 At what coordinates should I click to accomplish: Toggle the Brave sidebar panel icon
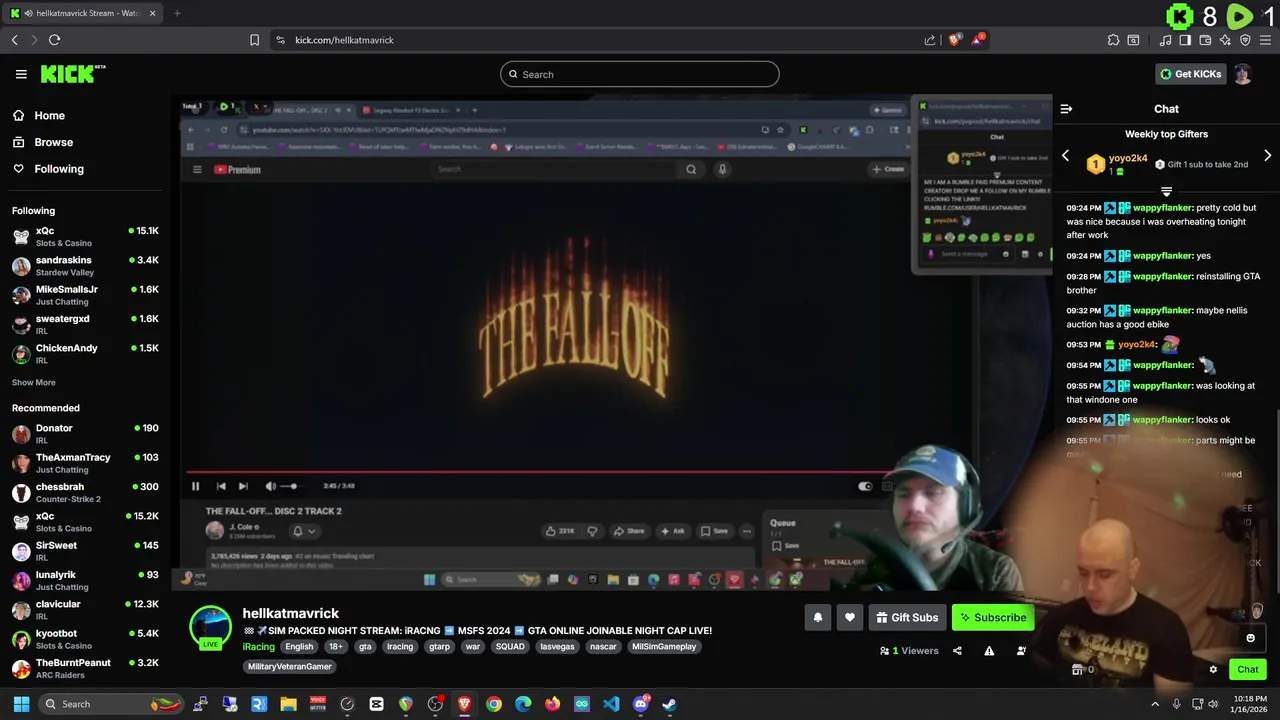pos(1185,40)
